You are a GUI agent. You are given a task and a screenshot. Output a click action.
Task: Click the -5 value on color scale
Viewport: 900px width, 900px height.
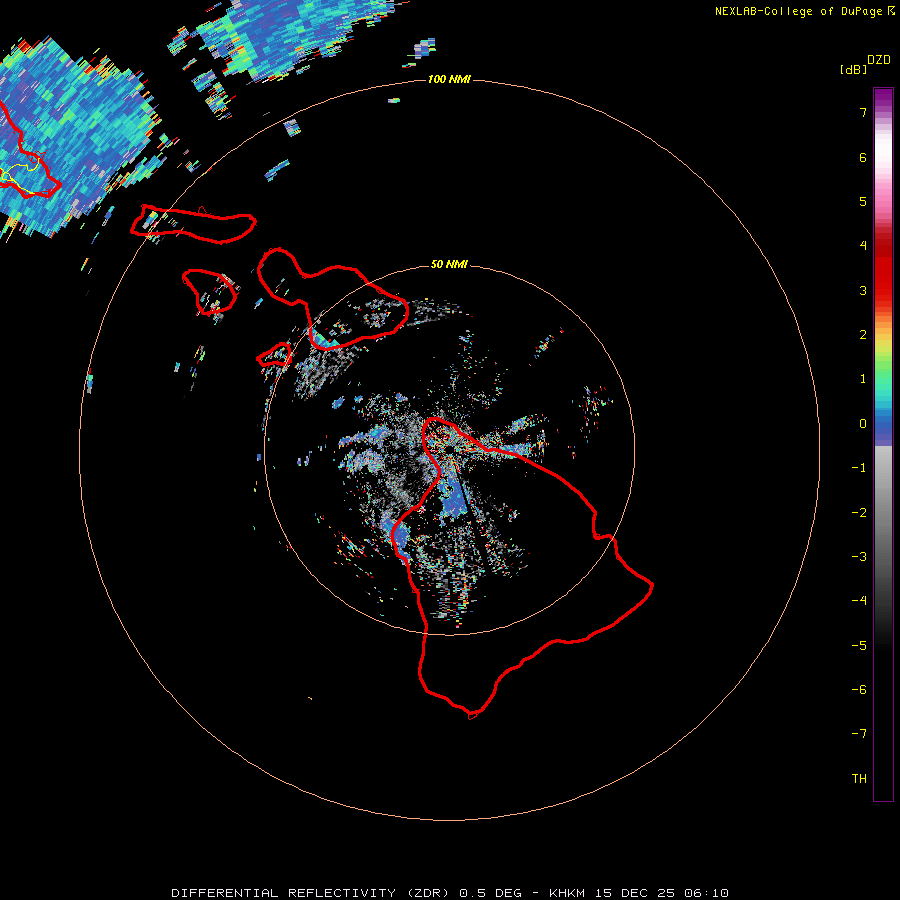tap(859, 645)
